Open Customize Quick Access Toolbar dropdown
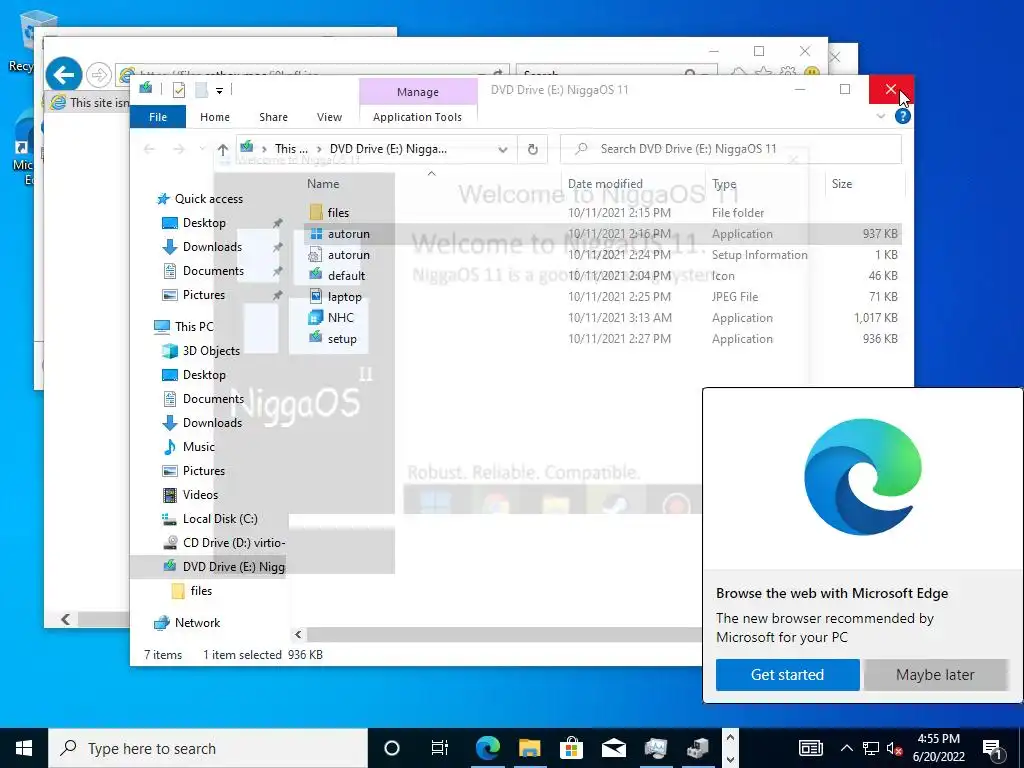 point(219,91)
